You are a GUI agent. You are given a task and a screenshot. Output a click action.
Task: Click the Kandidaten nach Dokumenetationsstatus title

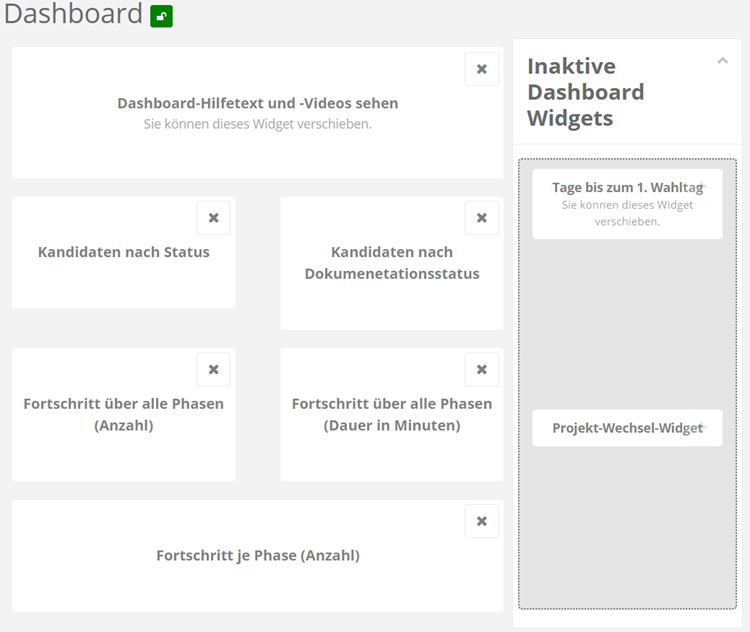tap(392, 263)
